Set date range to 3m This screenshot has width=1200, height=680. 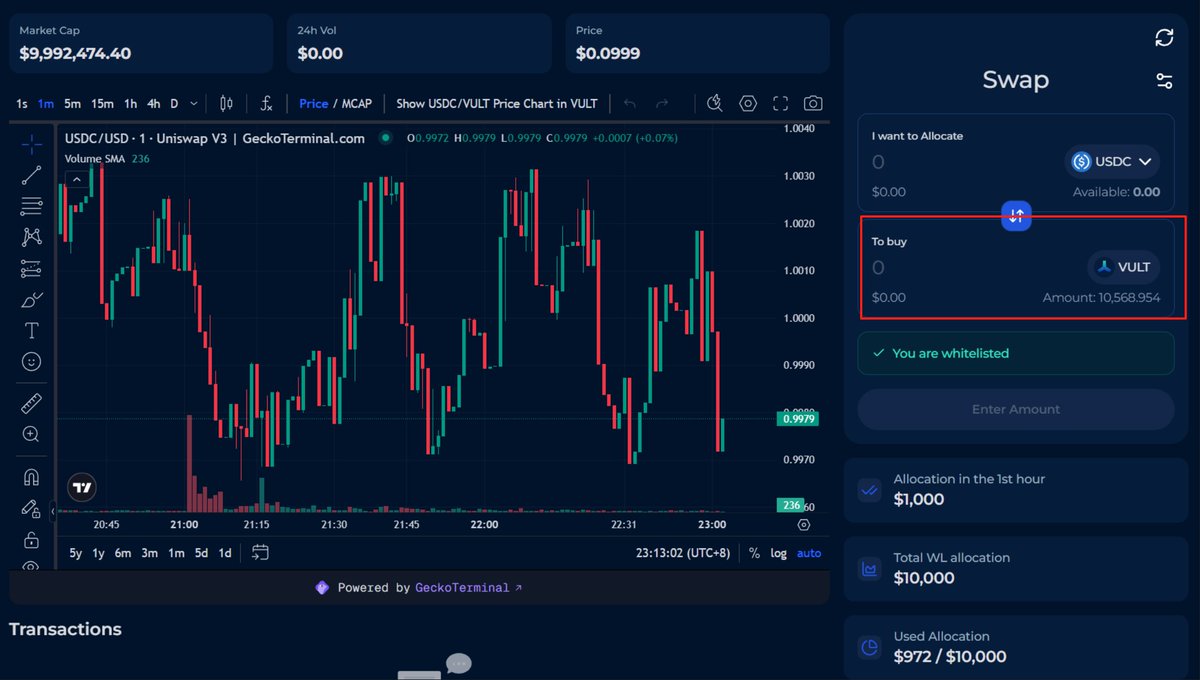pyautogui.click(x=149, y=553)
